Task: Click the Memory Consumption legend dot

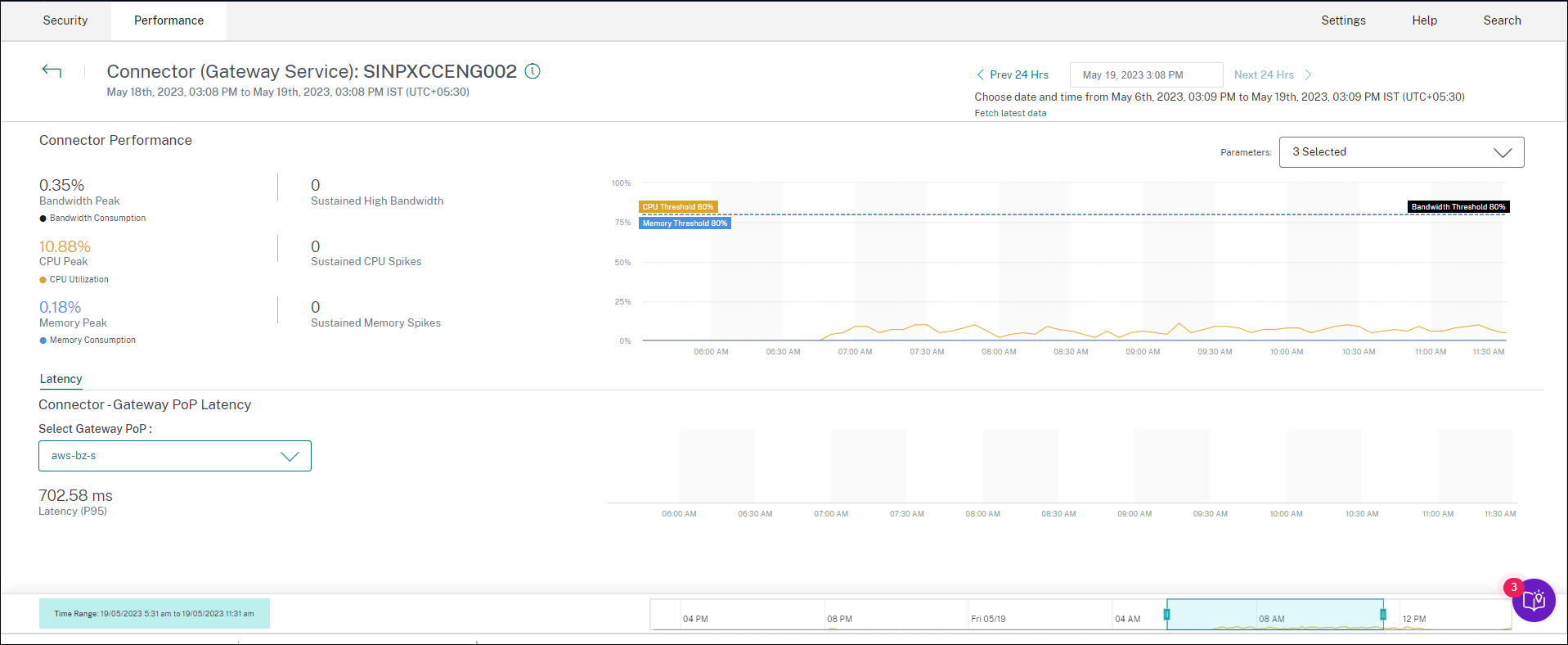Action: pyautogui.click(x=43, y=341)
